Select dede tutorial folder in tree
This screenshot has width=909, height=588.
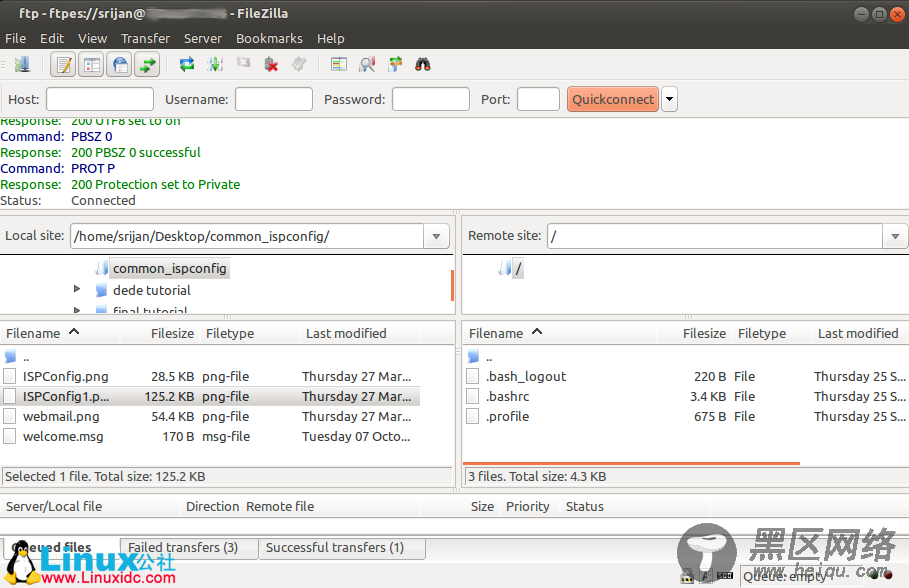[x=151, y=291]
